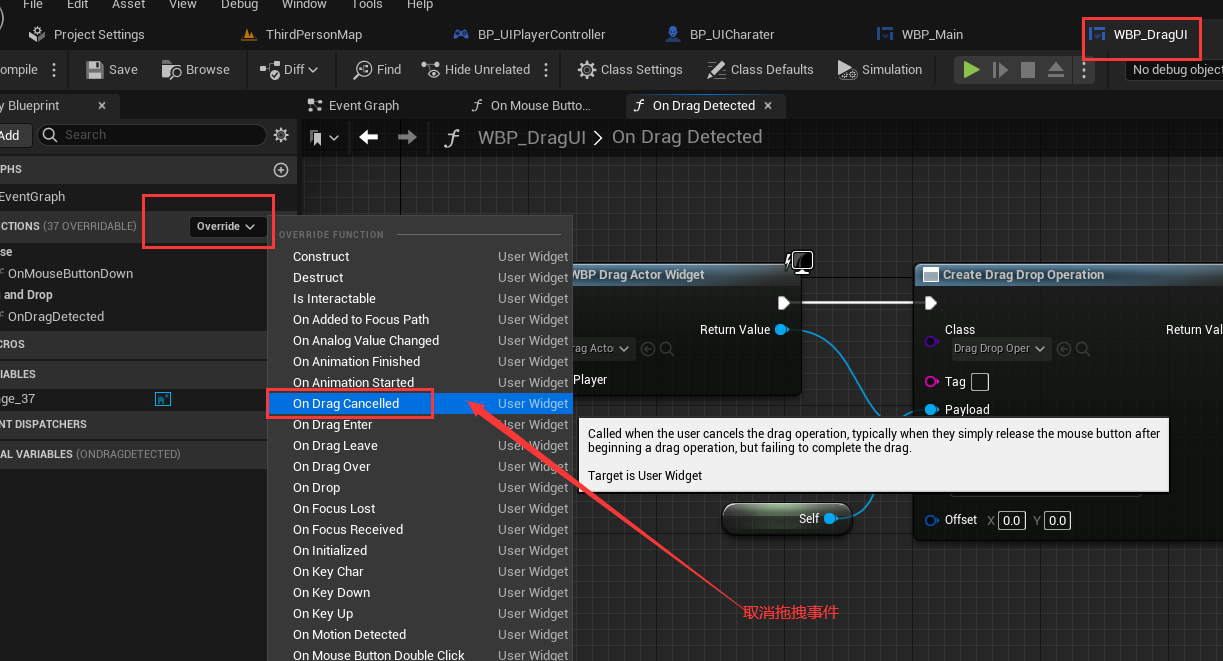Screen dimensions: 1223x661
Task: Click the Tag name input box
Action: click(980, 382)
